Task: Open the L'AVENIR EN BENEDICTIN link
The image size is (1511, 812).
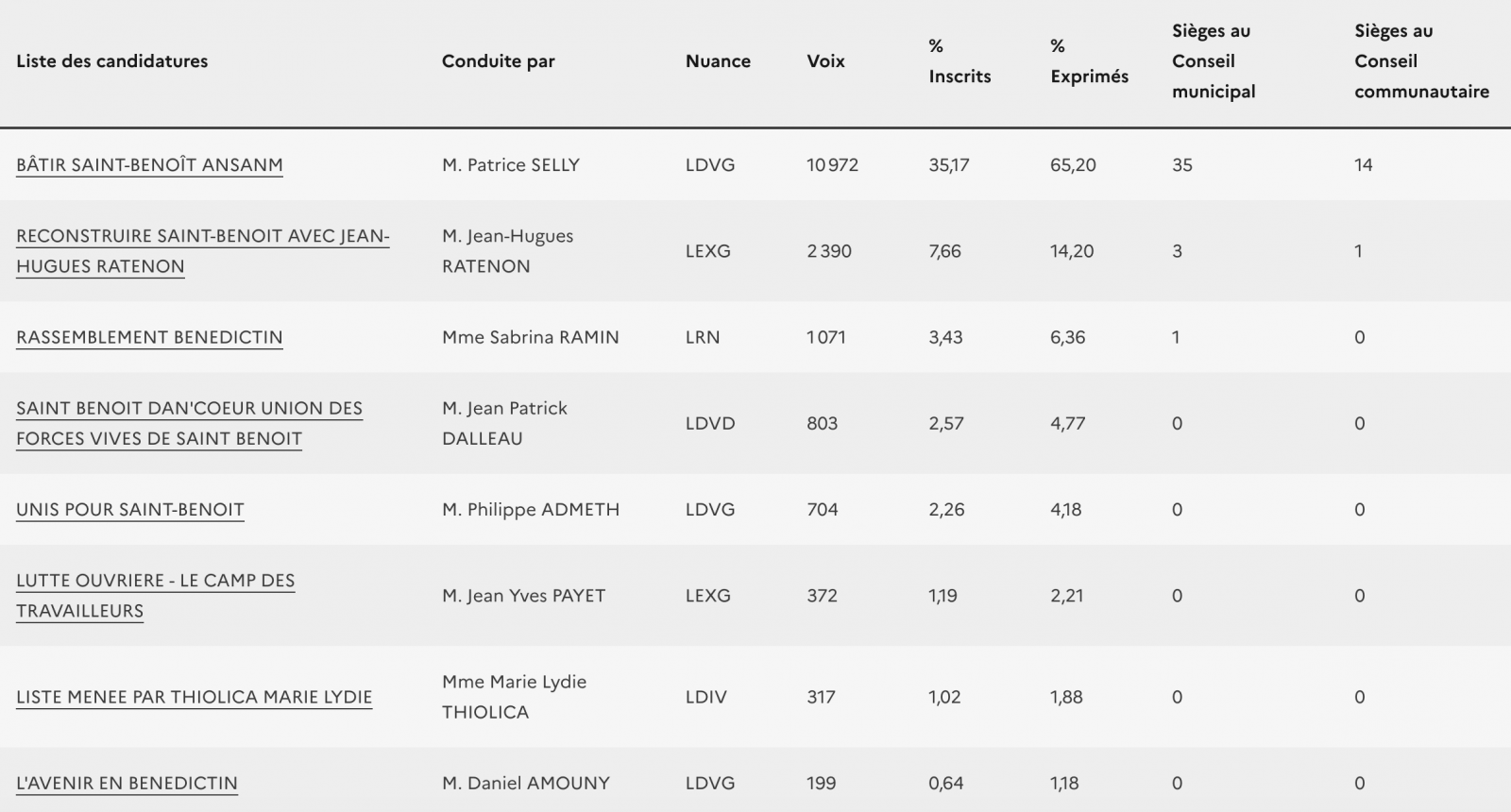Action: click(x=127, y=783)
